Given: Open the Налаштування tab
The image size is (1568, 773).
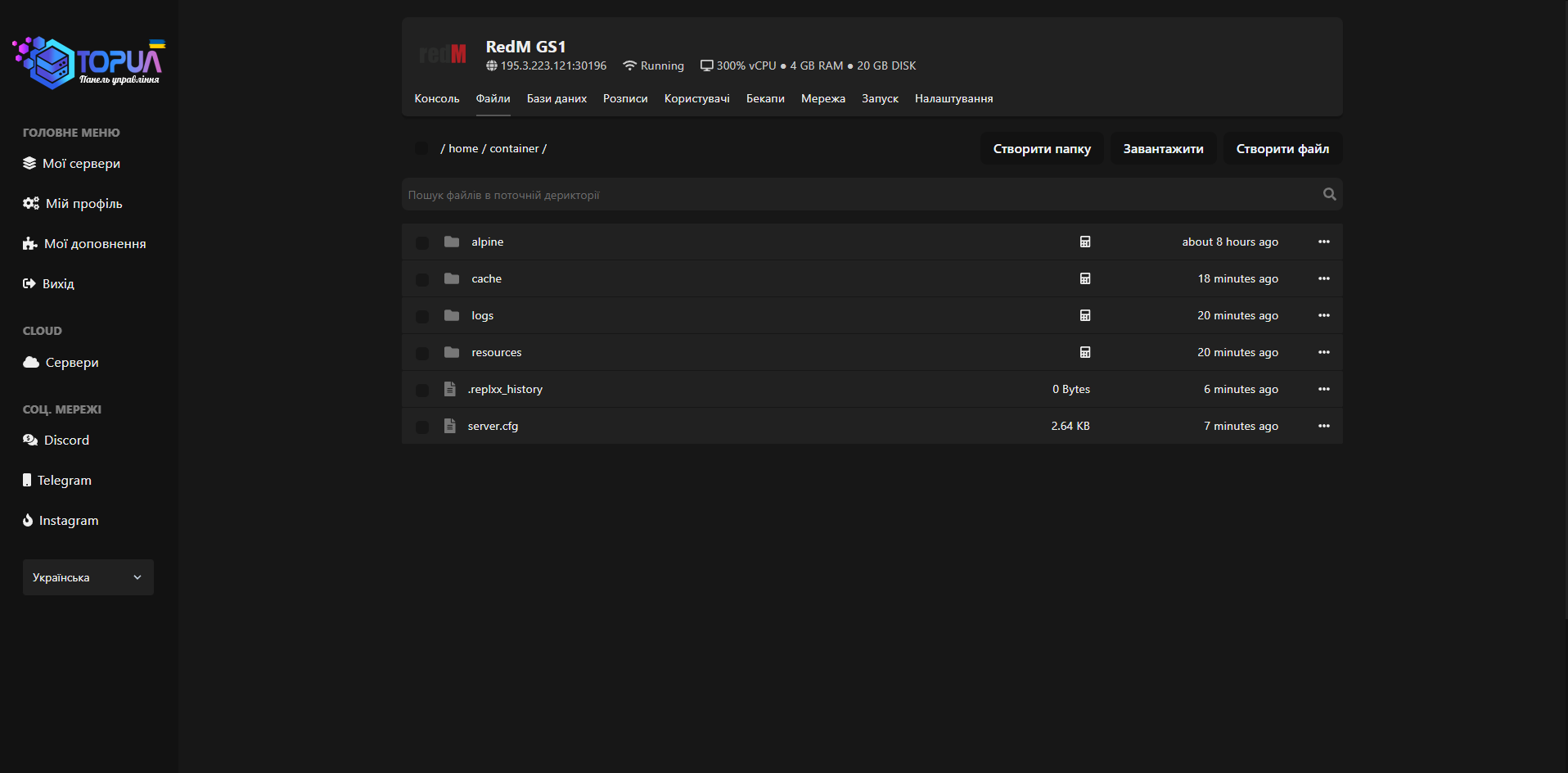Looking at the screenshot, I should 953,98.
